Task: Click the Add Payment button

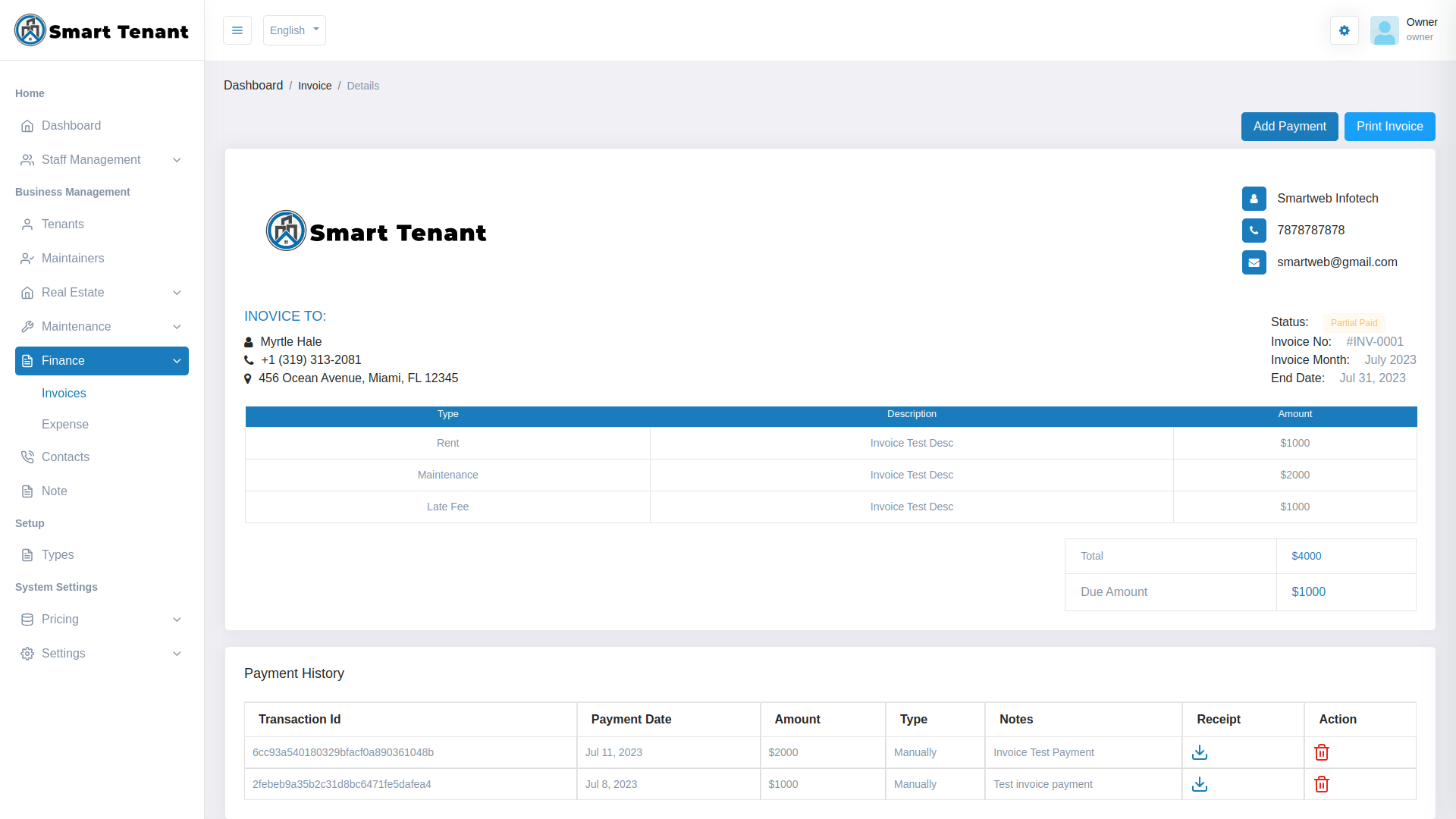Action: (x=1289, y=126)
